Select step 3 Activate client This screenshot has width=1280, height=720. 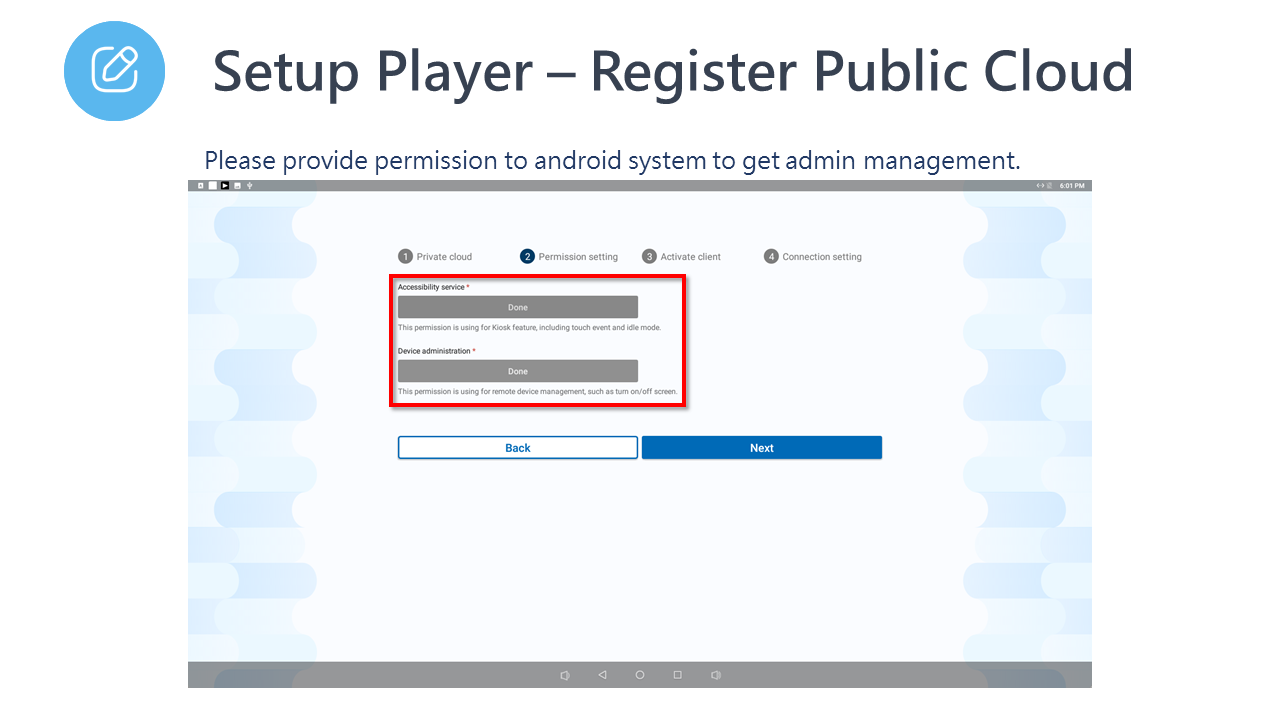click(682, 257)
